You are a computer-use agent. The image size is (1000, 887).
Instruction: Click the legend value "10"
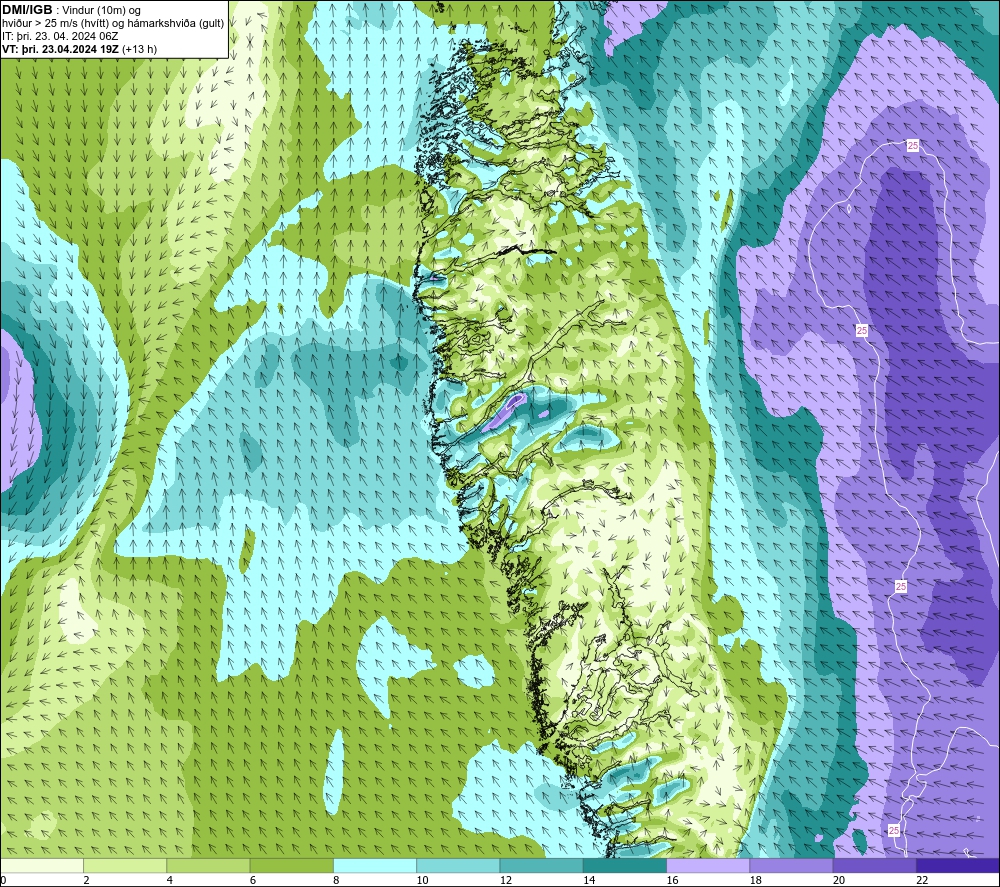pyautogui.click(x=423, y=880)
